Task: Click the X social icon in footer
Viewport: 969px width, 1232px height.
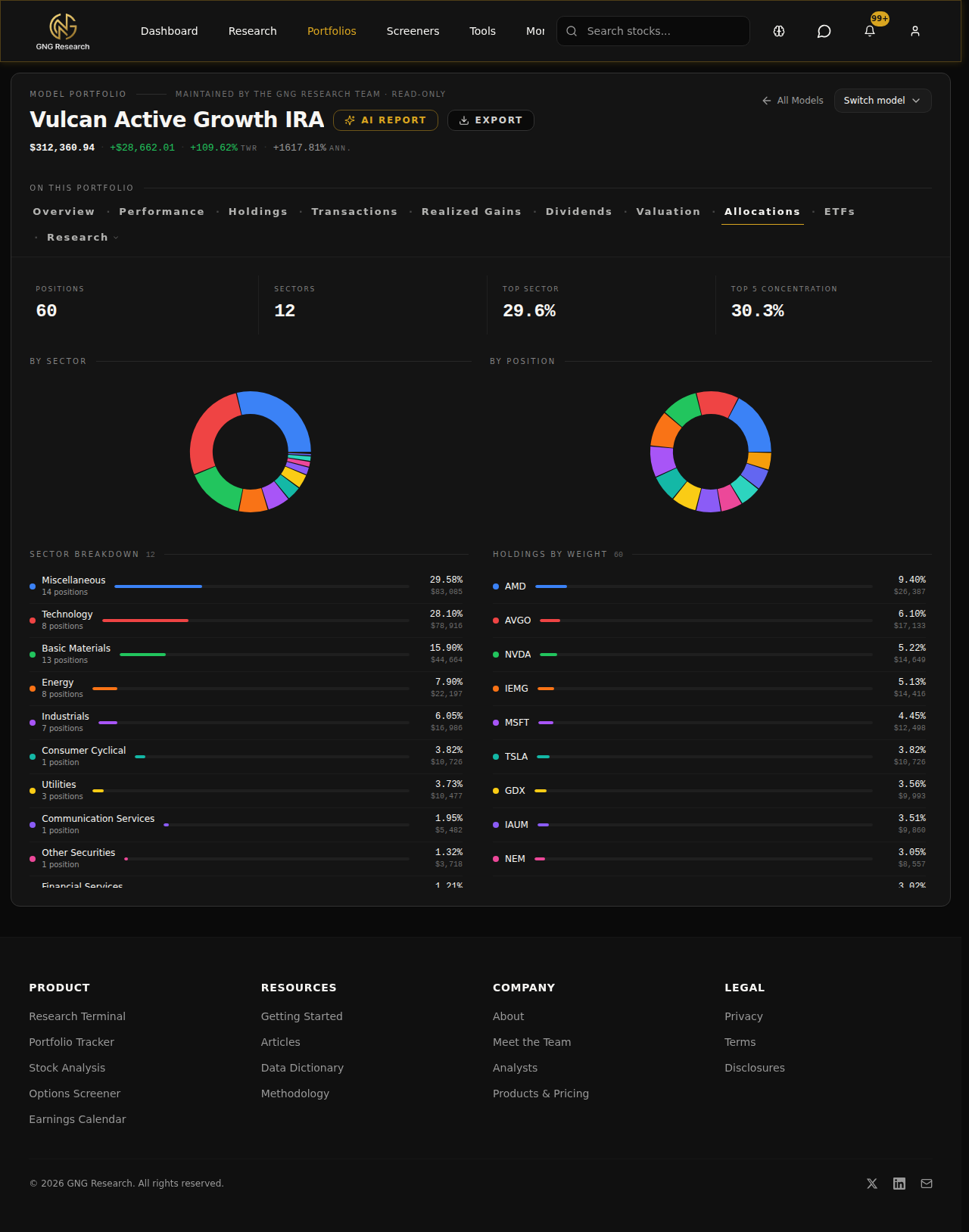Action: tap(872, 1184)
